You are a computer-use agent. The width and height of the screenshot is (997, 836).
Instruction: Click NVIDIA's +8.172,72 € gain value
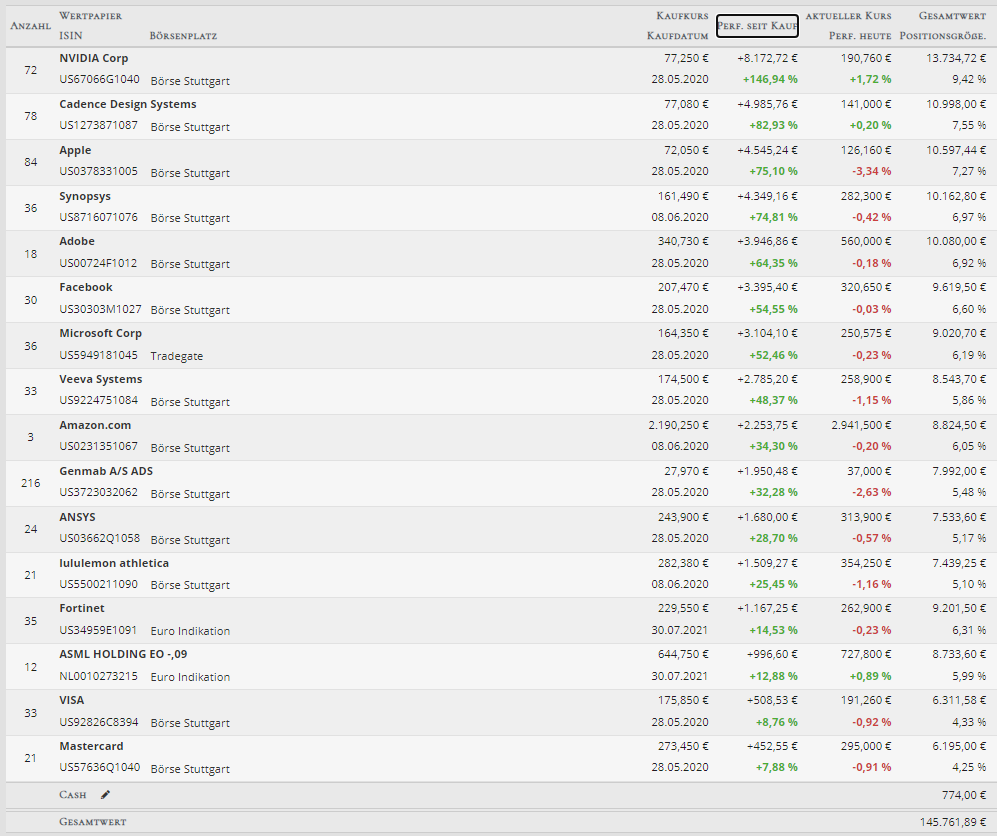click(x=767, y=58)
